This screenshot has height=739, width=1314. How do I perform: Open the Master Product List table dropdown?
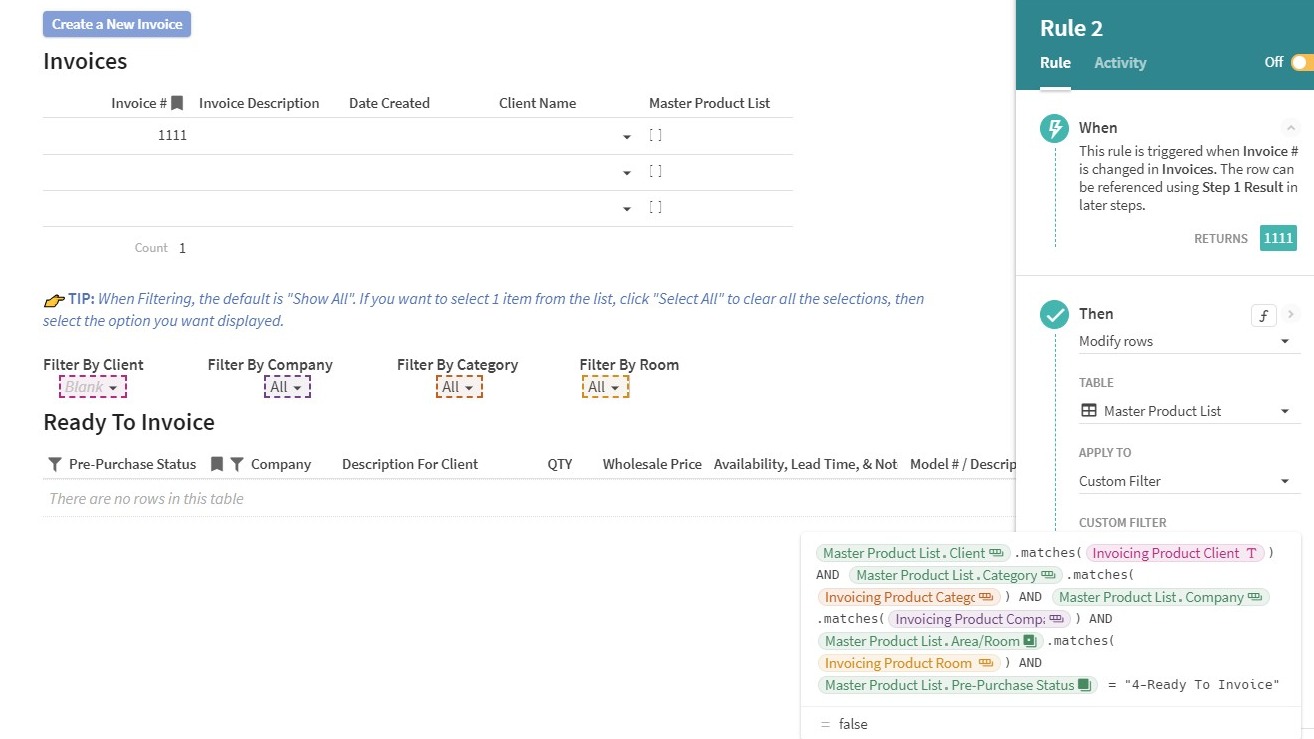tap(1189, 411)
